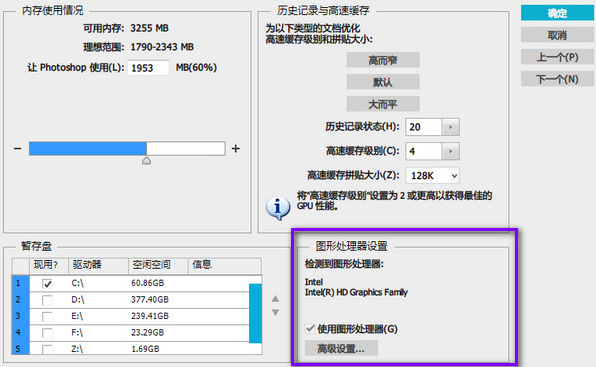
Task: Open the 高速缓存级别 arrow popup
Action: tap(450, 151)
